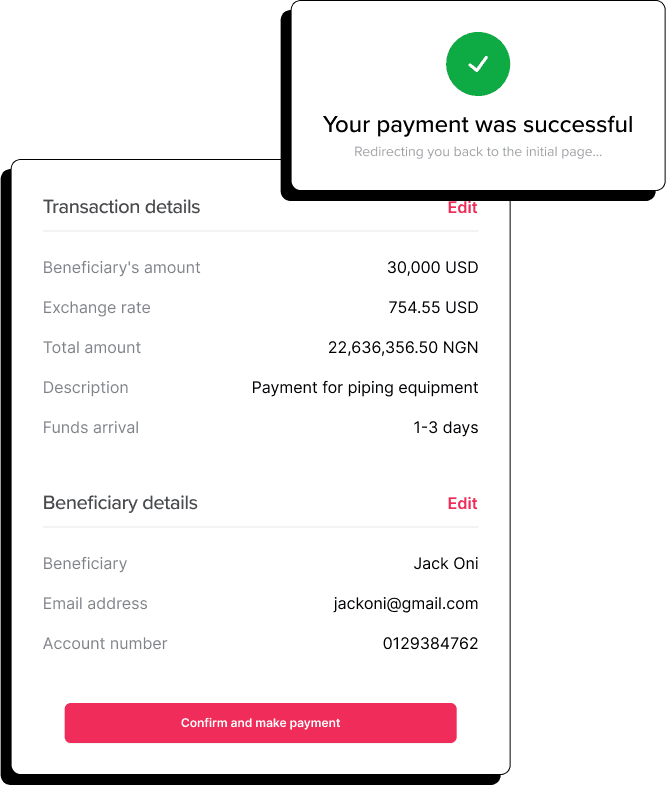
Task: Select the beneficiary name Jack Oni
Action: 446,563
